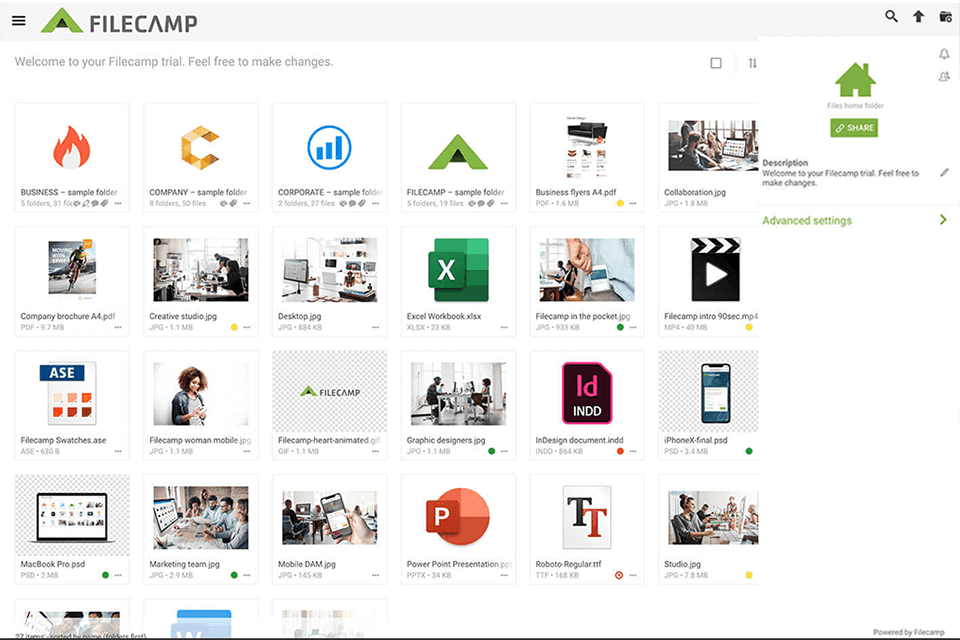
Task: Click green label dot on Graphic designers.jpg
Action: (x=492, y=451)
